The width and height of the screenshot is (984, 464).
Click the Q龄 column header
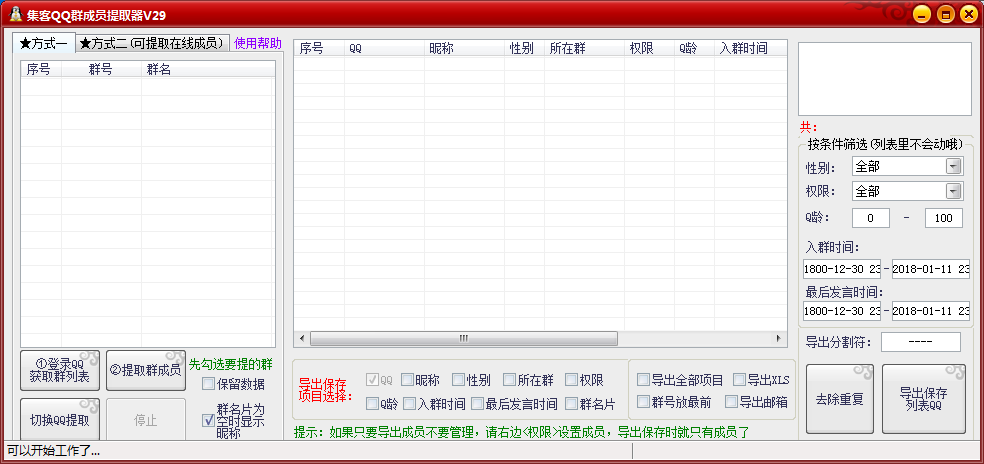click(x=694, y=48)
